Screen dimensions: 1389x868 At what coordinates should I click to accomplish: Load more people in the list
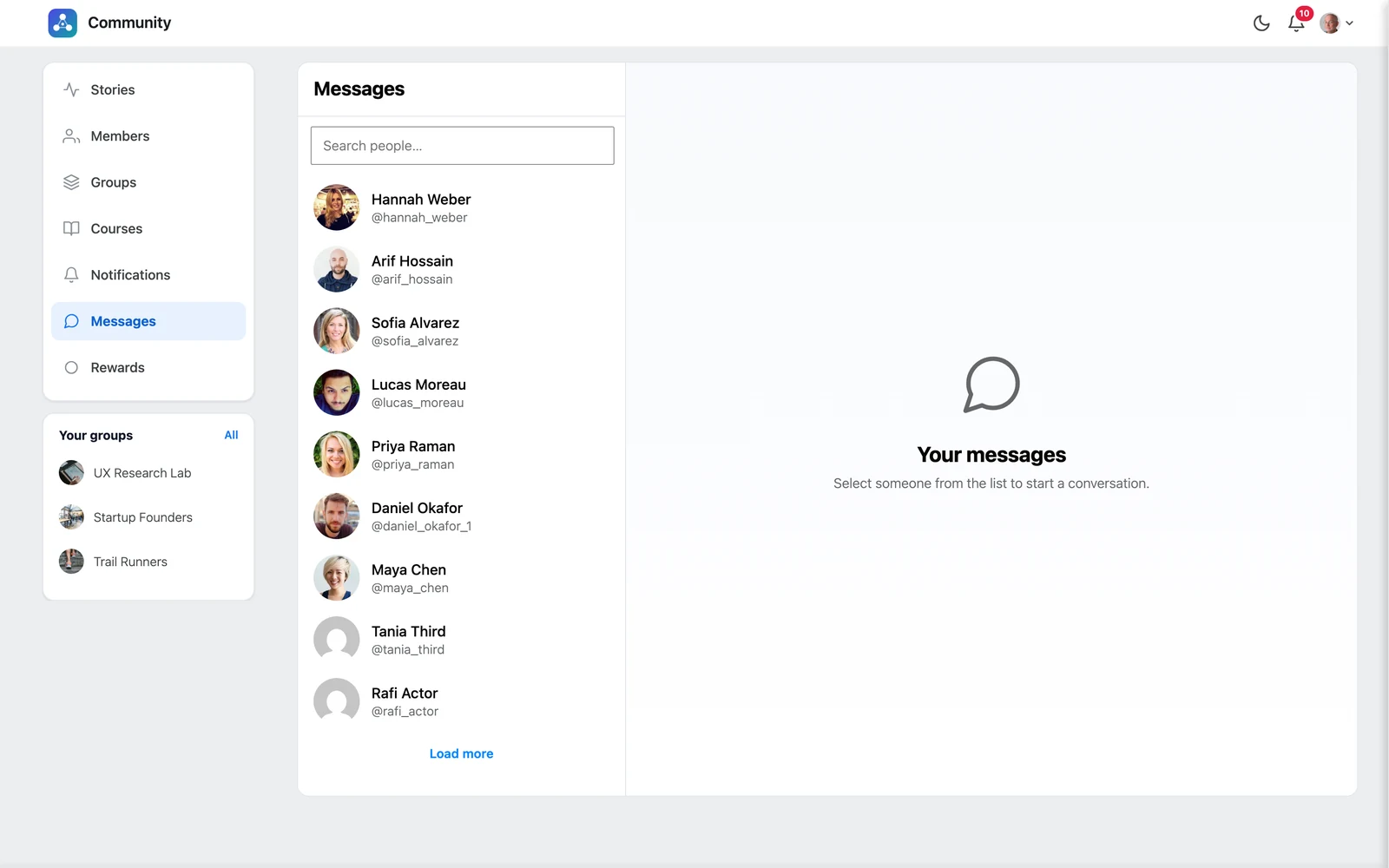[x=461, y=753]
